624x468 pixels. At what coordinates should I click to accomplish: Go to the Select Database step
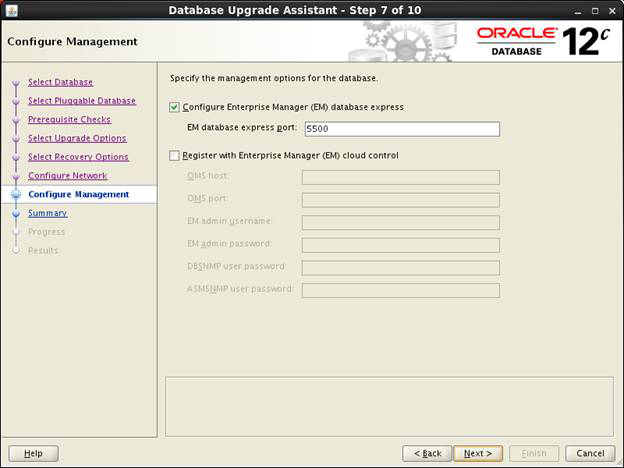coord(60,82)
